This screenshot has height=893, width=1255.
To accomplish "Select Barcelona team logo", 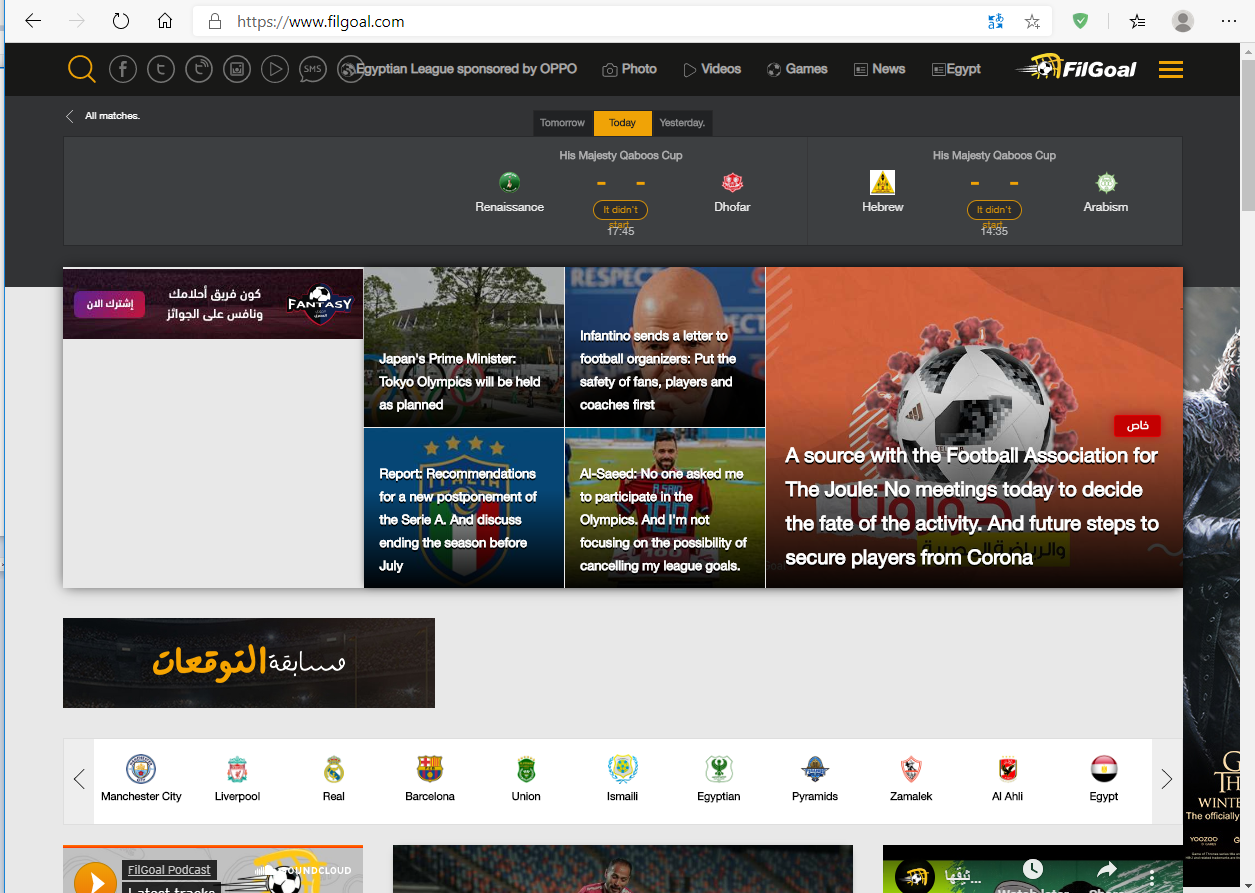I will pyautogui.click(x=430, y=770).
